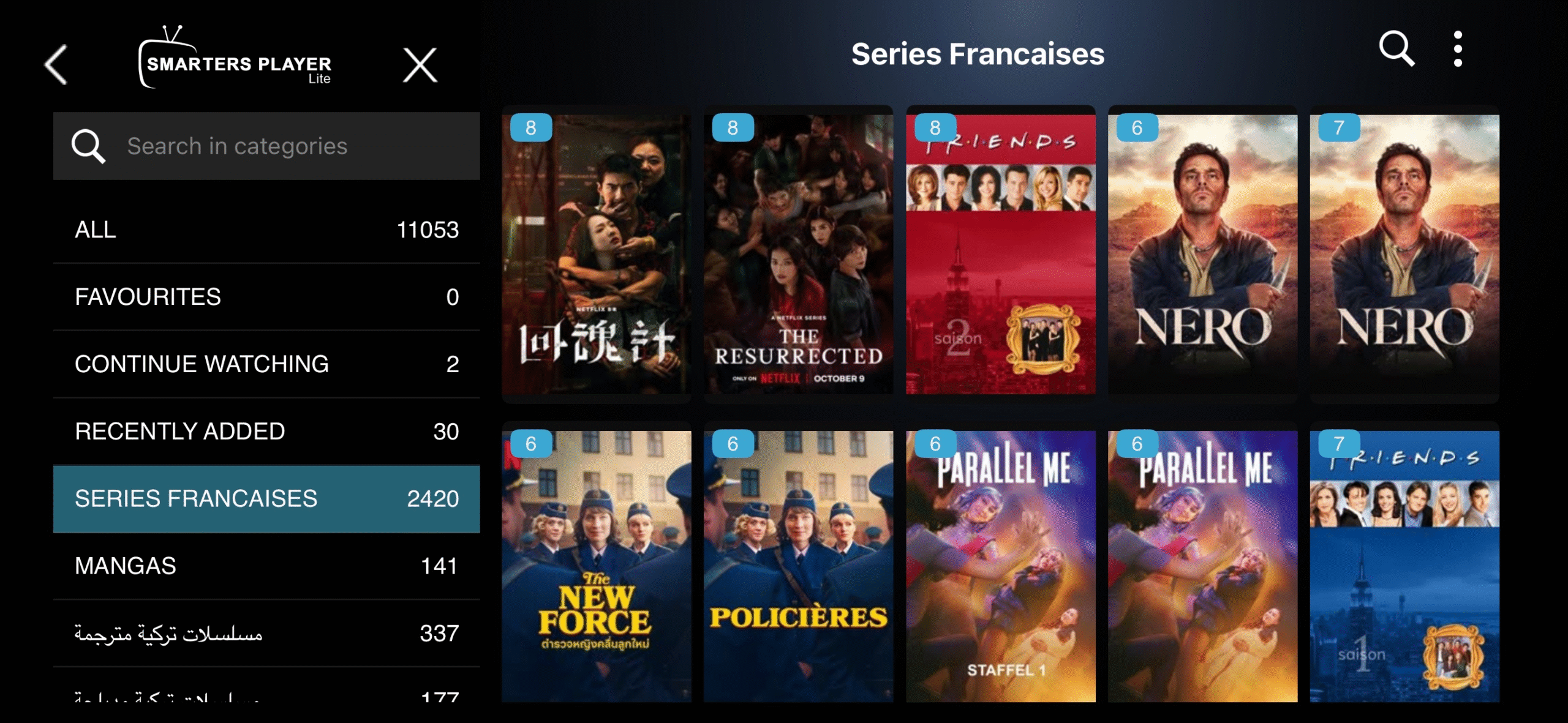Open the CONTINUE WATCHING category
1568x723 pixels.
[266, 364]
